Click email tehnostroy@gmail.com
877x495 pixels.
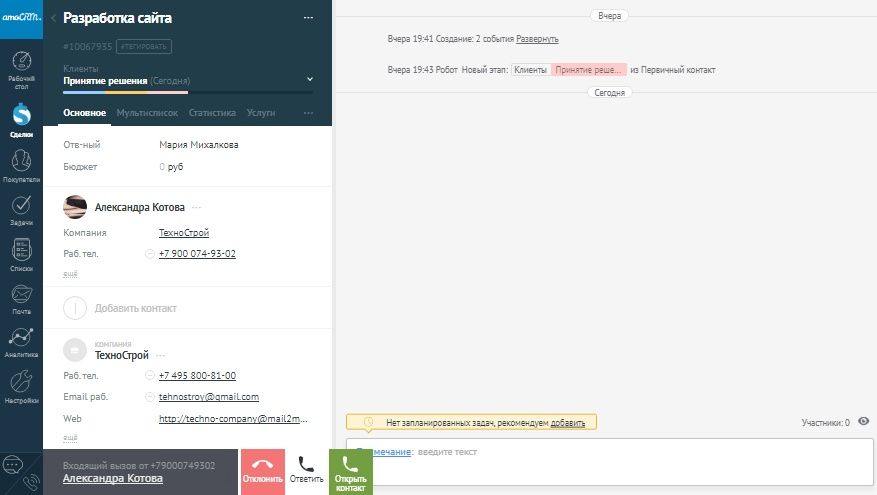point(209,397)
